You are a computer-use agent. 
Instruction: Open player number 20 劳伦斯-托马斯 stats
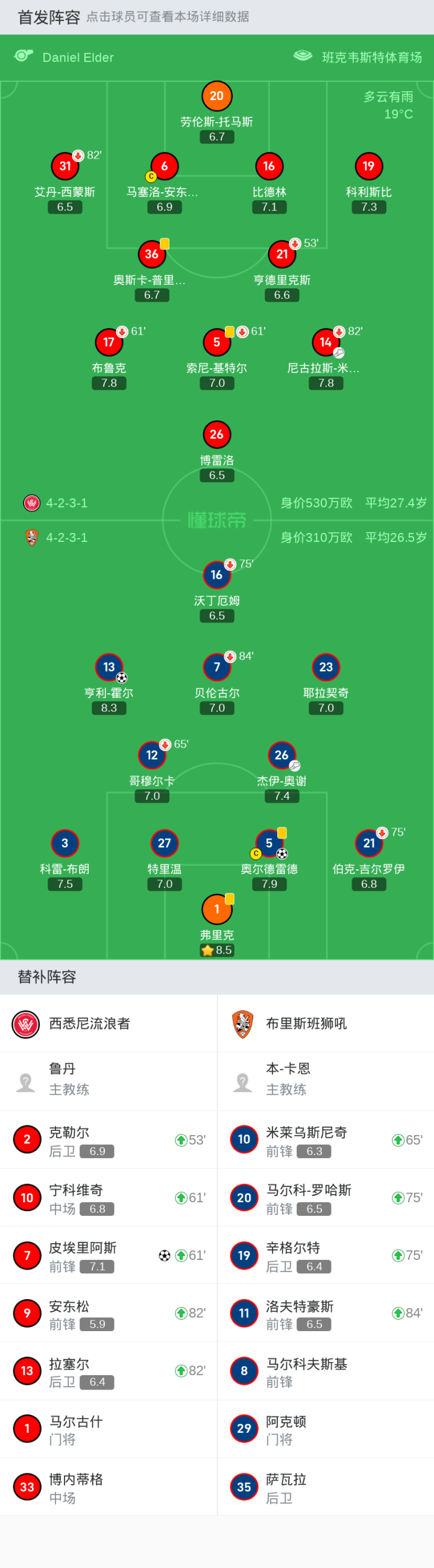tap(216, 96)
